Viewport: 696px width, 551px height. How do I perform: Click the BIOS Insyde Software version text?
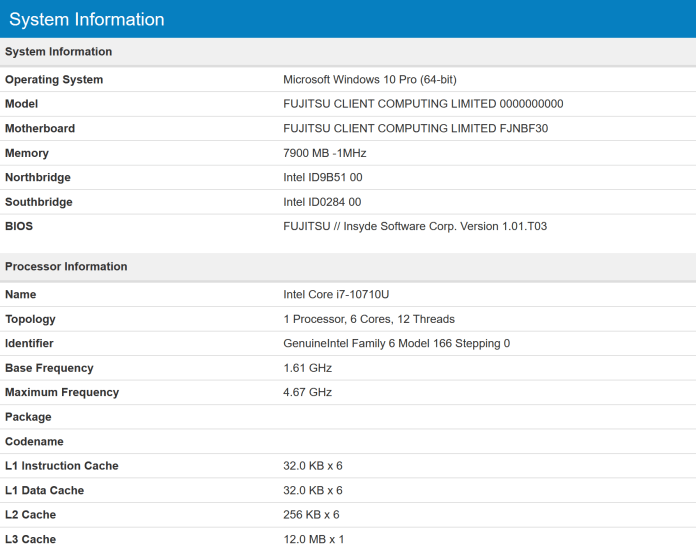coord(415,227)
